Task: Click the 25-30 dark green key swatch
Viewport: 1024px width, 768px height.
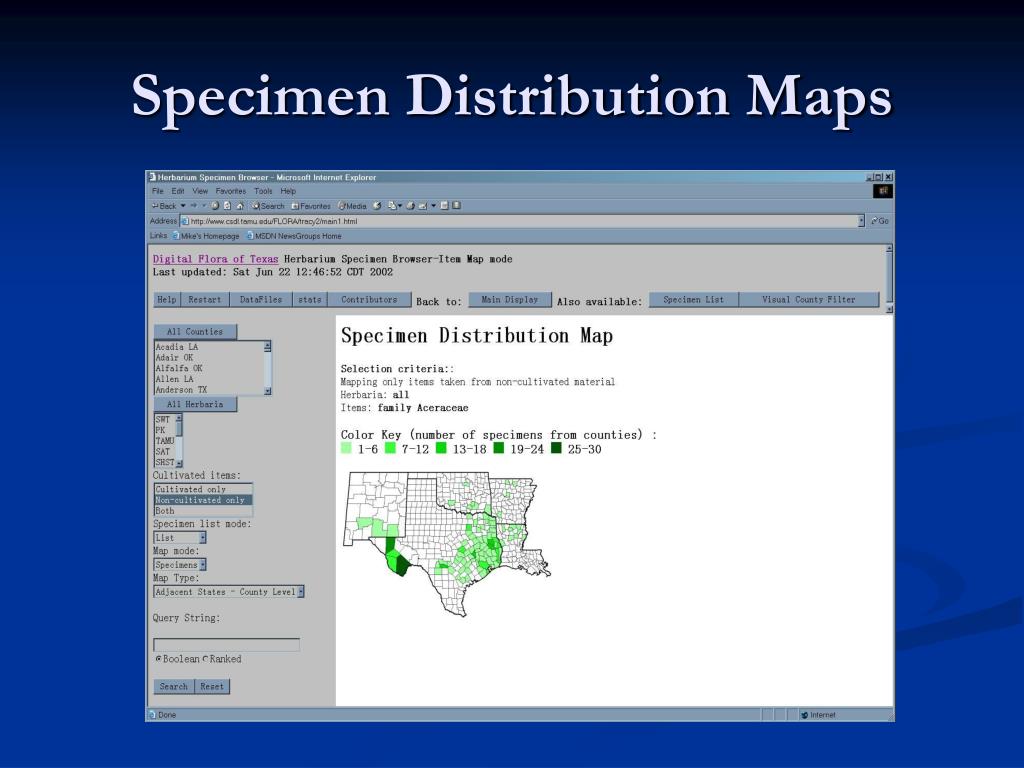Action: [556, 448]
